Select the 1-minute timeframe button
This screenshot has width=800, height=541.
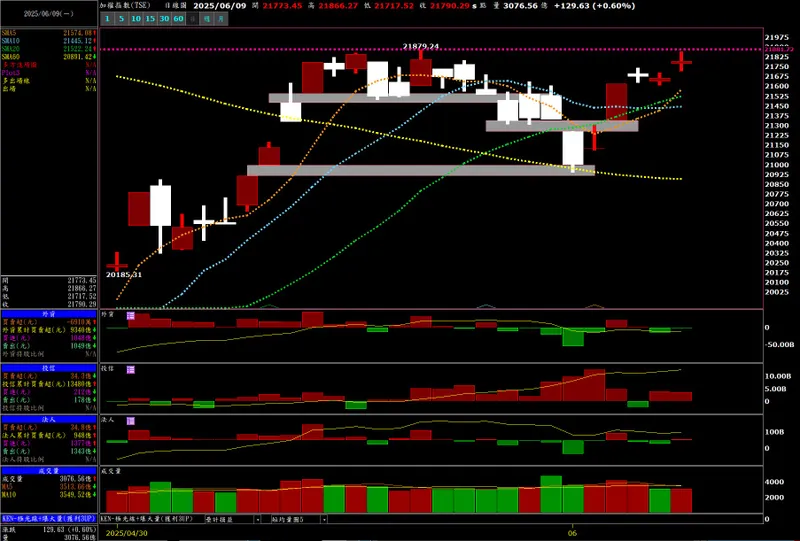(x=107, y=19)
